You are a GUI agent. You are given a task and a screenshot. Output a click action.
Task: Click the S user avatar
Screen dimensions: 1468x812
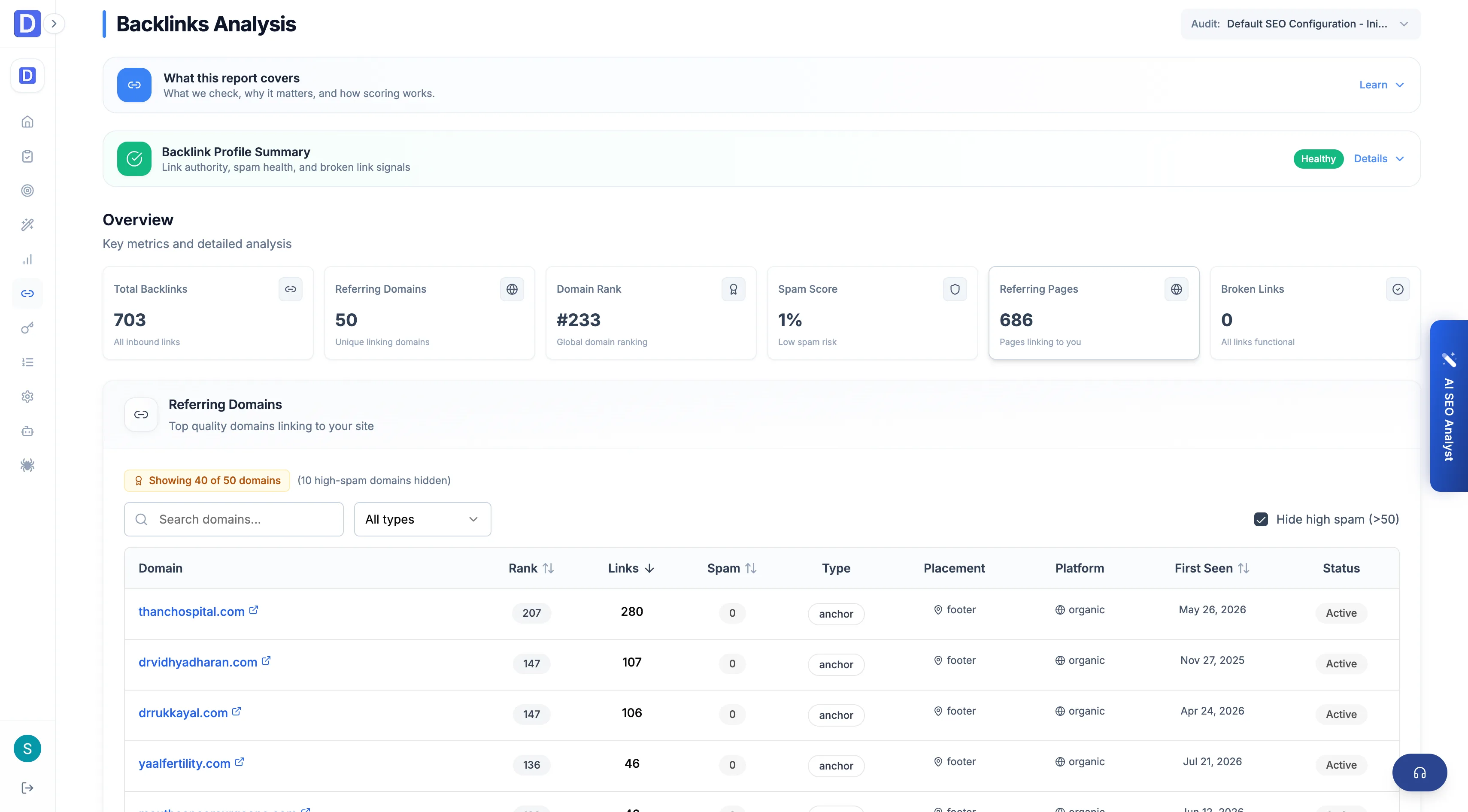[27, 748]
